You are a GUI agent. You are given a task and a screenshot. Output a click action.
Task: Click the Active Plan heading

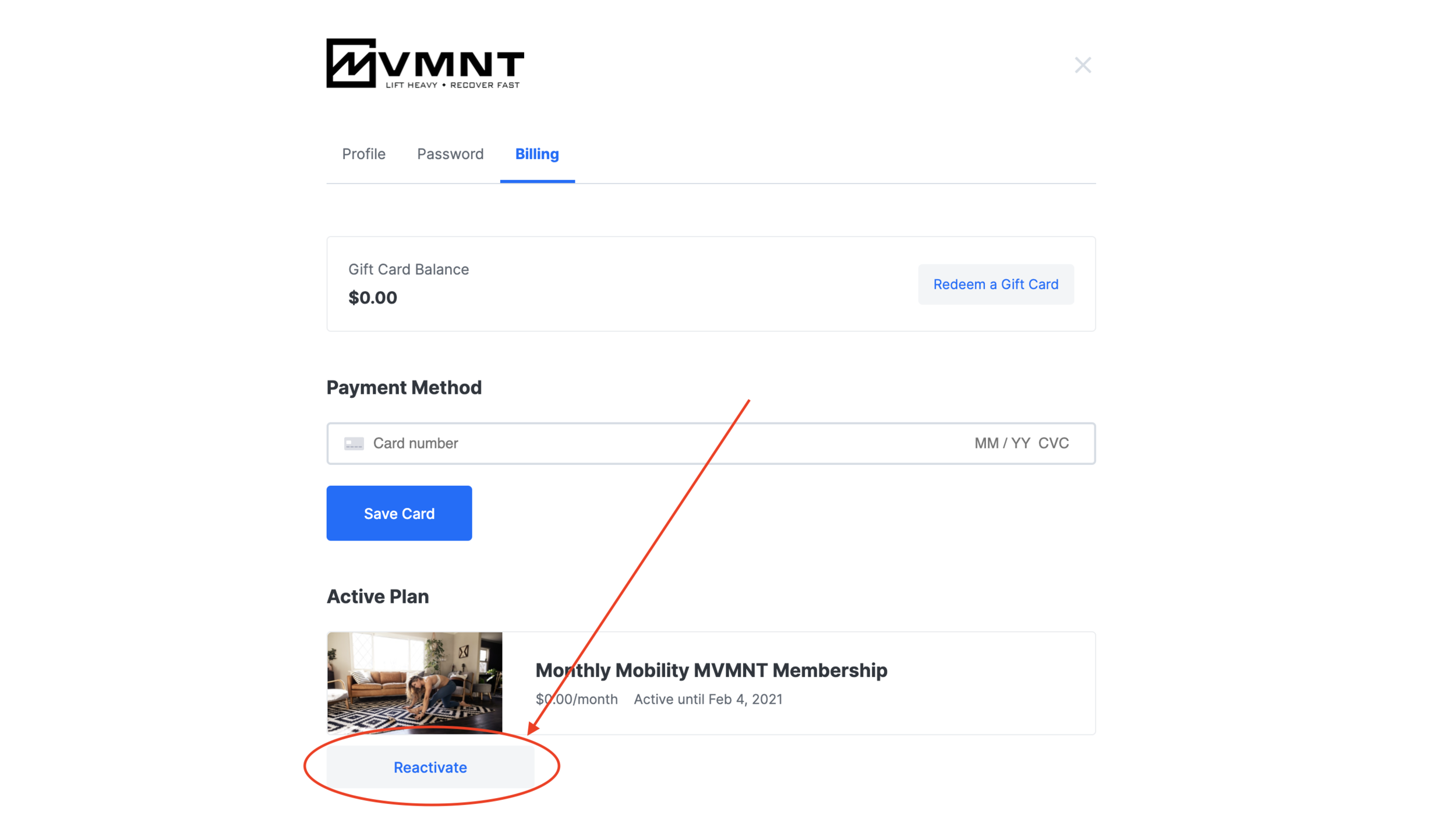point(377,596)
